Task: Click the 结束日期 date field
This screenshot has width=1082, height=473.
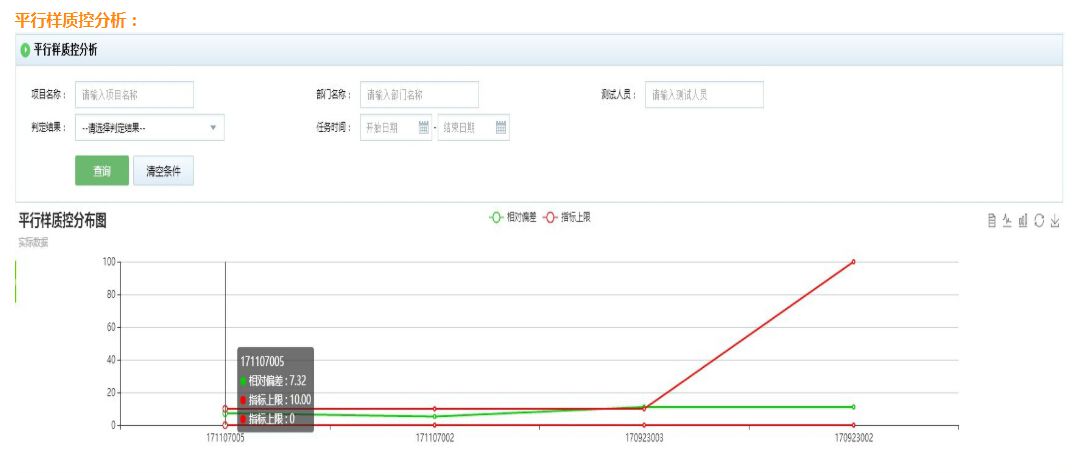Action: tap(465, 128)
